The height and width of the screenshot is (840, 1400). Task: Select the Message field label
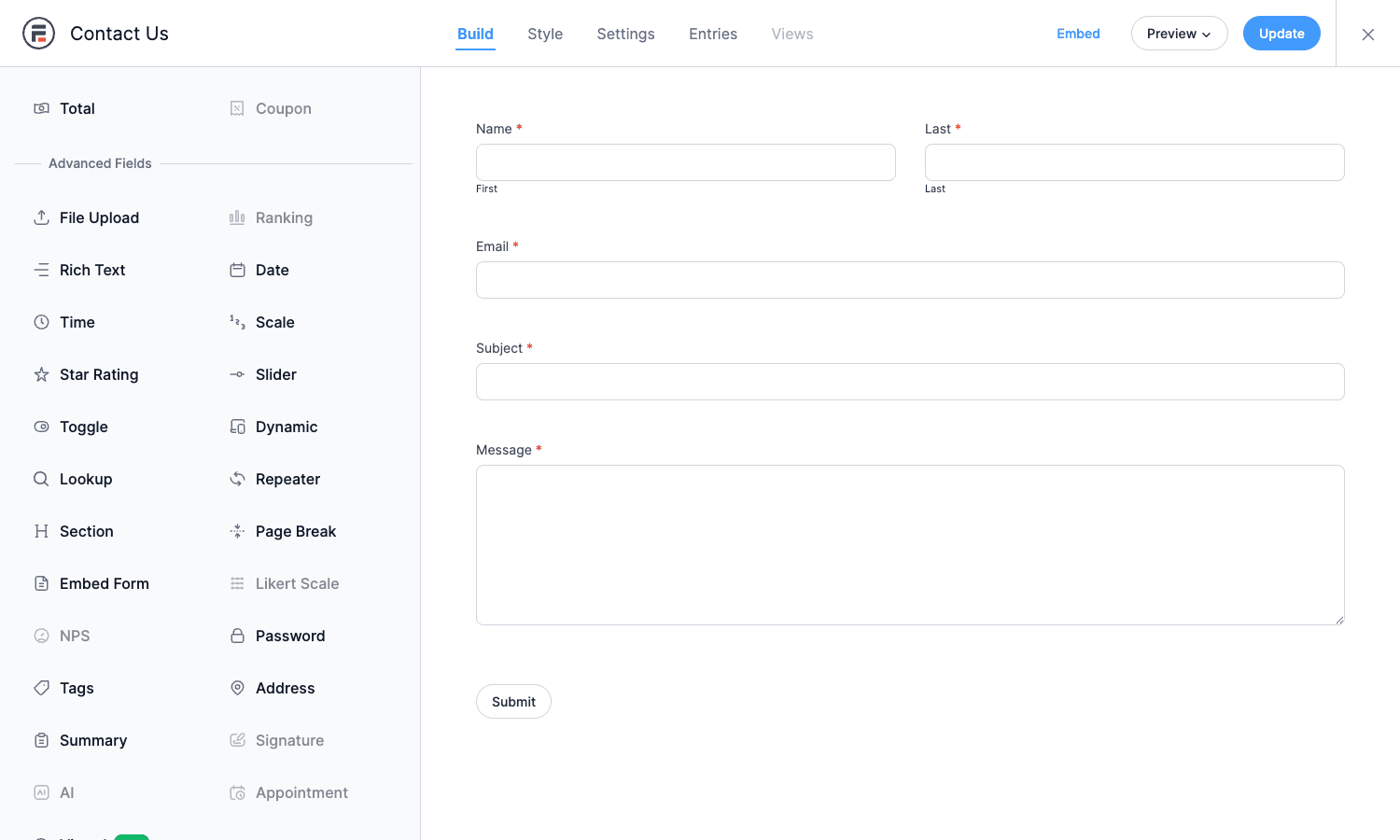(504, 450)
